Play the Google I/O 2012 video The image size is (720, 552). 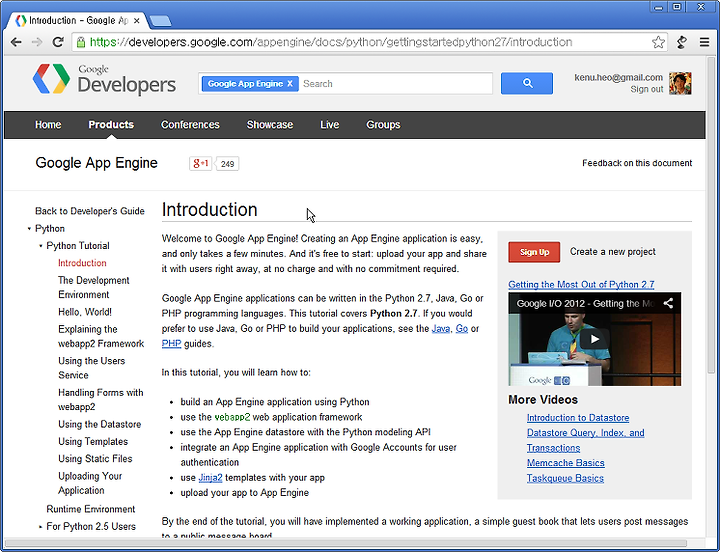[595, 339]
